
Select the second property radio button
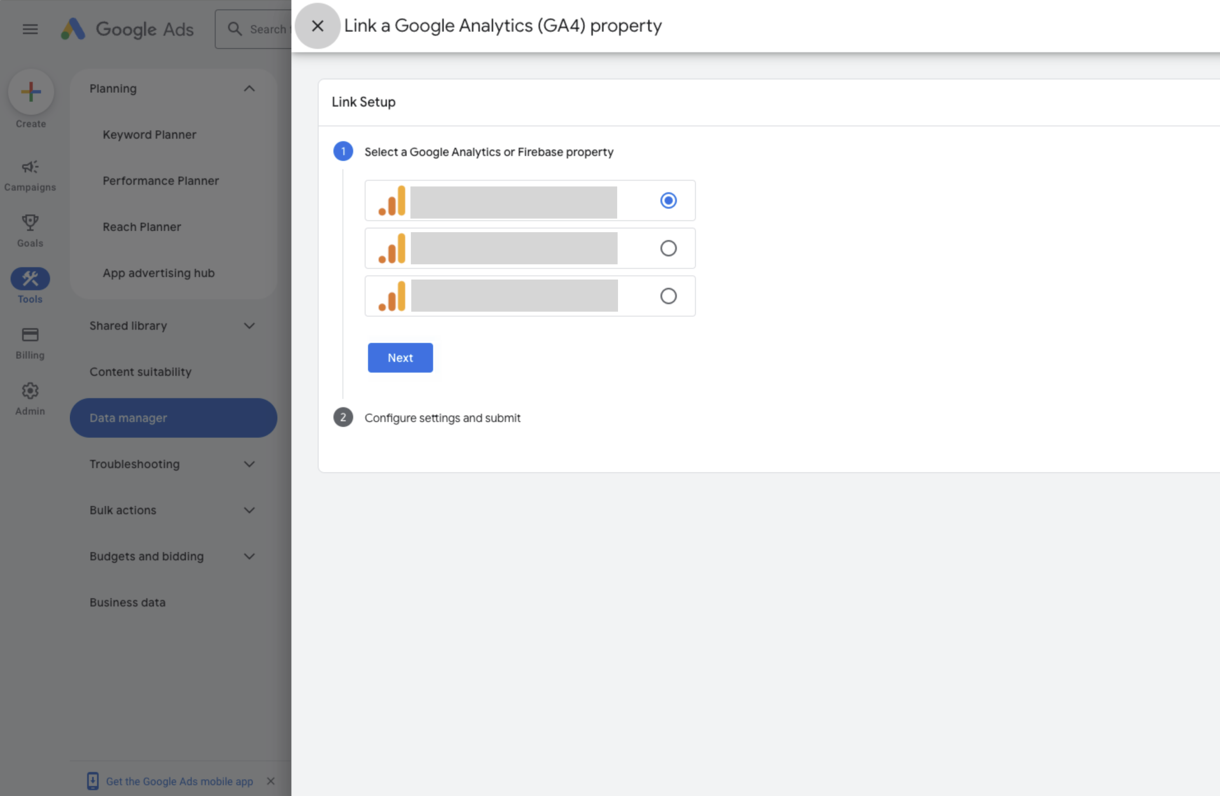(668, 248)
